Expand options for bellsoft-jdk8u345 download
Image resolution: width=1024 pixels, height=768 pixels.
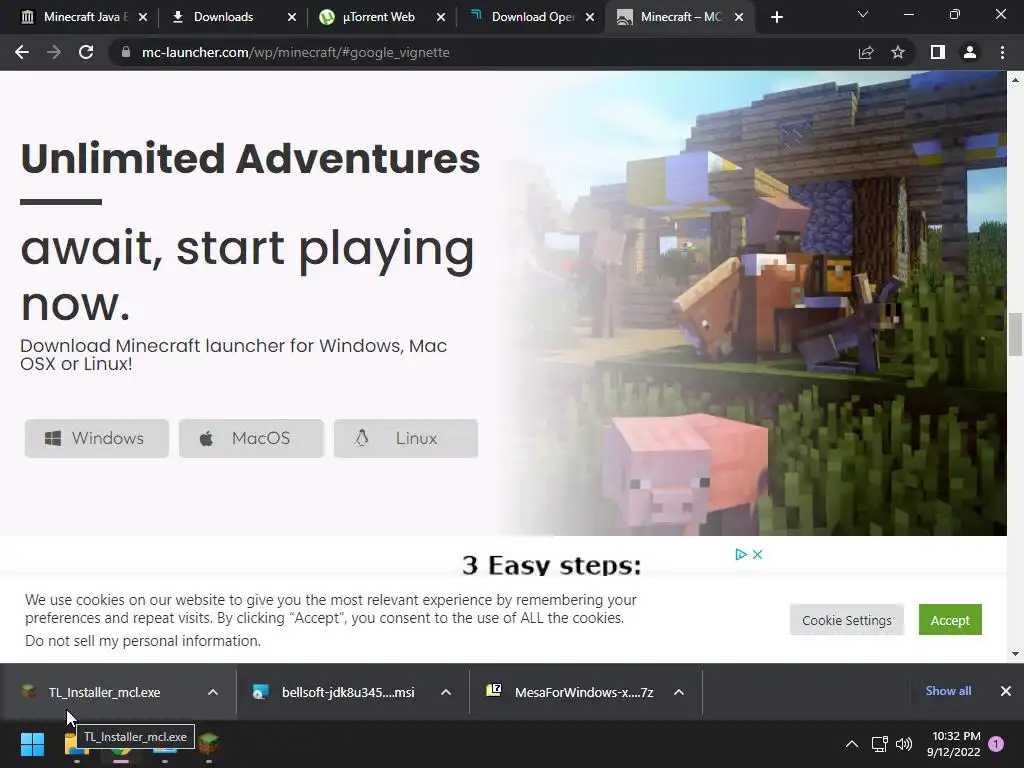[x=446, y=692]
